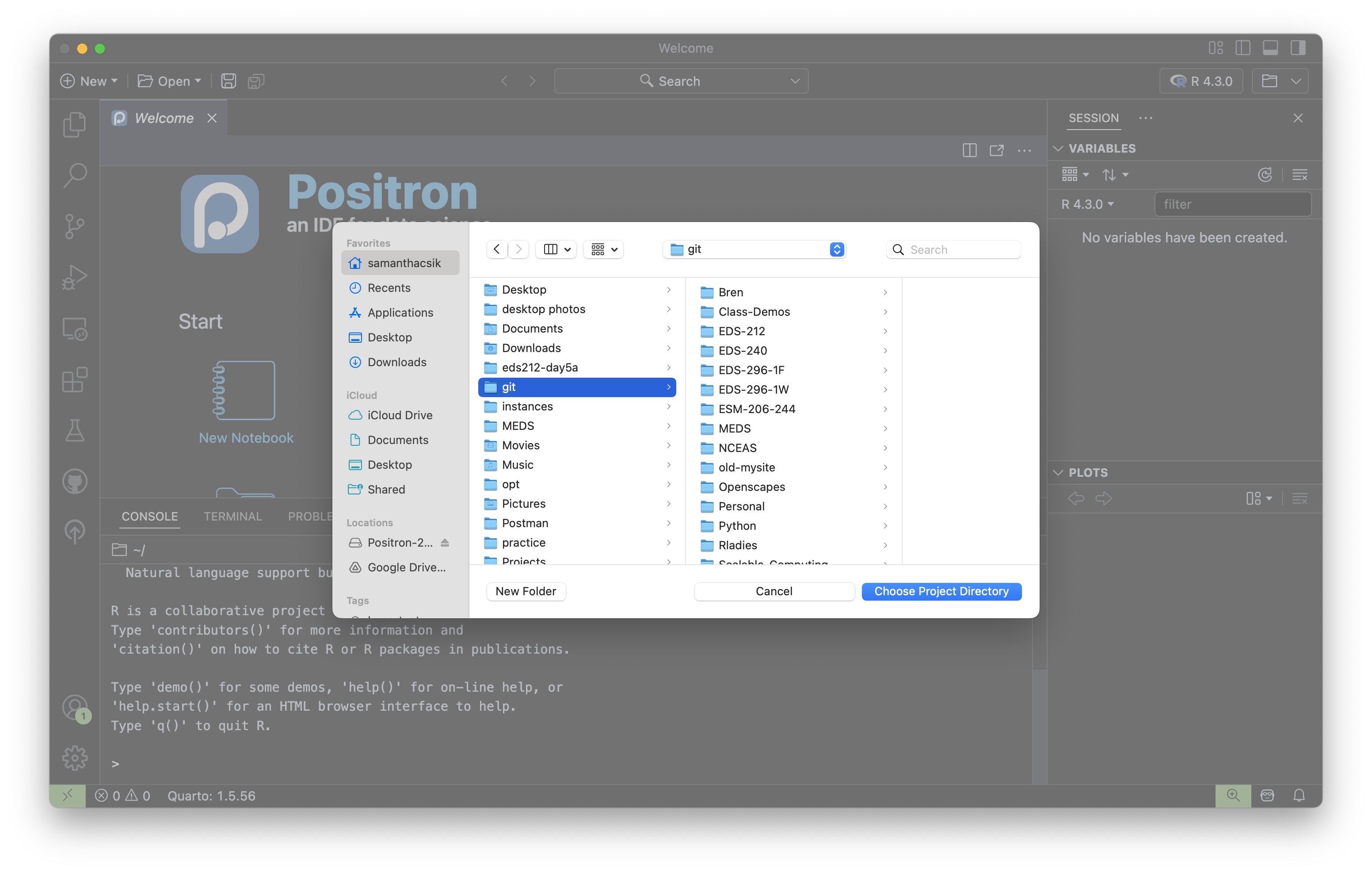Open variables sorting dropdown
The image size is (1372, 873).
point(1115,175)
